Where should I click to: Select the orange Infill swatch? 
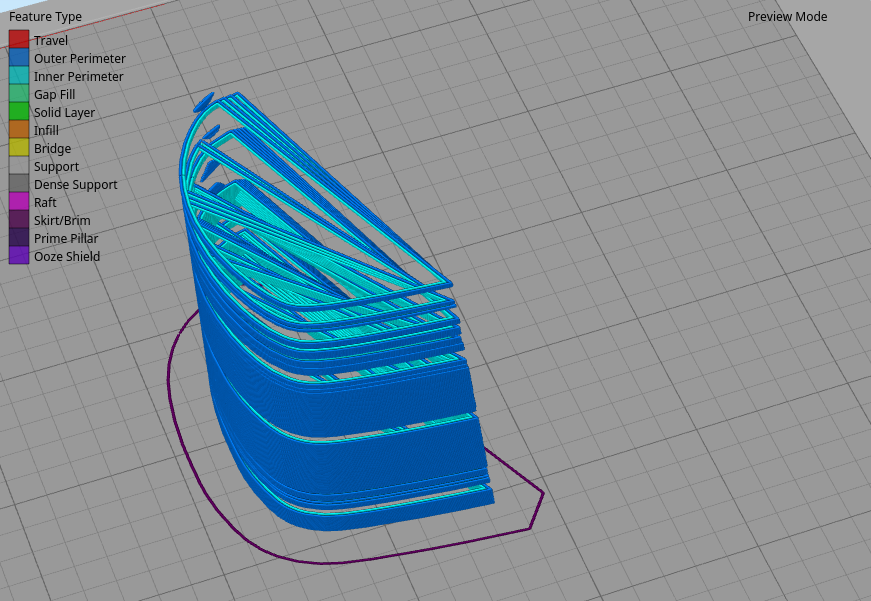[x=19, y=130]
